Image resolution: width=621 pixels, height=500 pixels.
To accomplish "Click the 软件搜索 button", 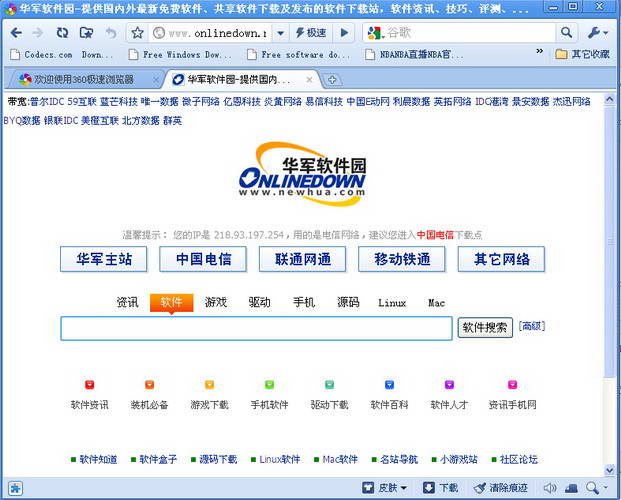I will click(485, 328).
